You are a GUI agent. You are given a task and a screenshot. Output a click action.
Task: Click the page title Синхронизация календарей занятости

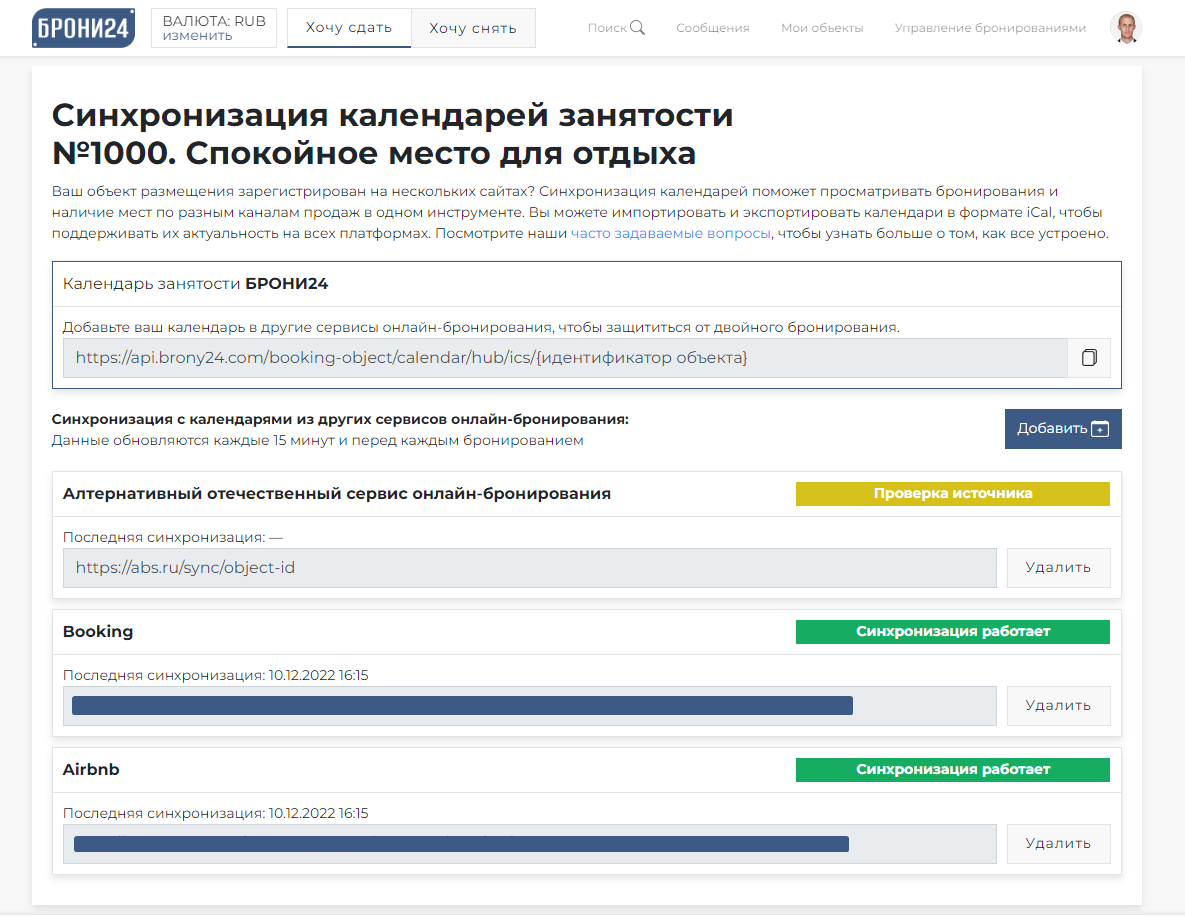pos(392,115)
